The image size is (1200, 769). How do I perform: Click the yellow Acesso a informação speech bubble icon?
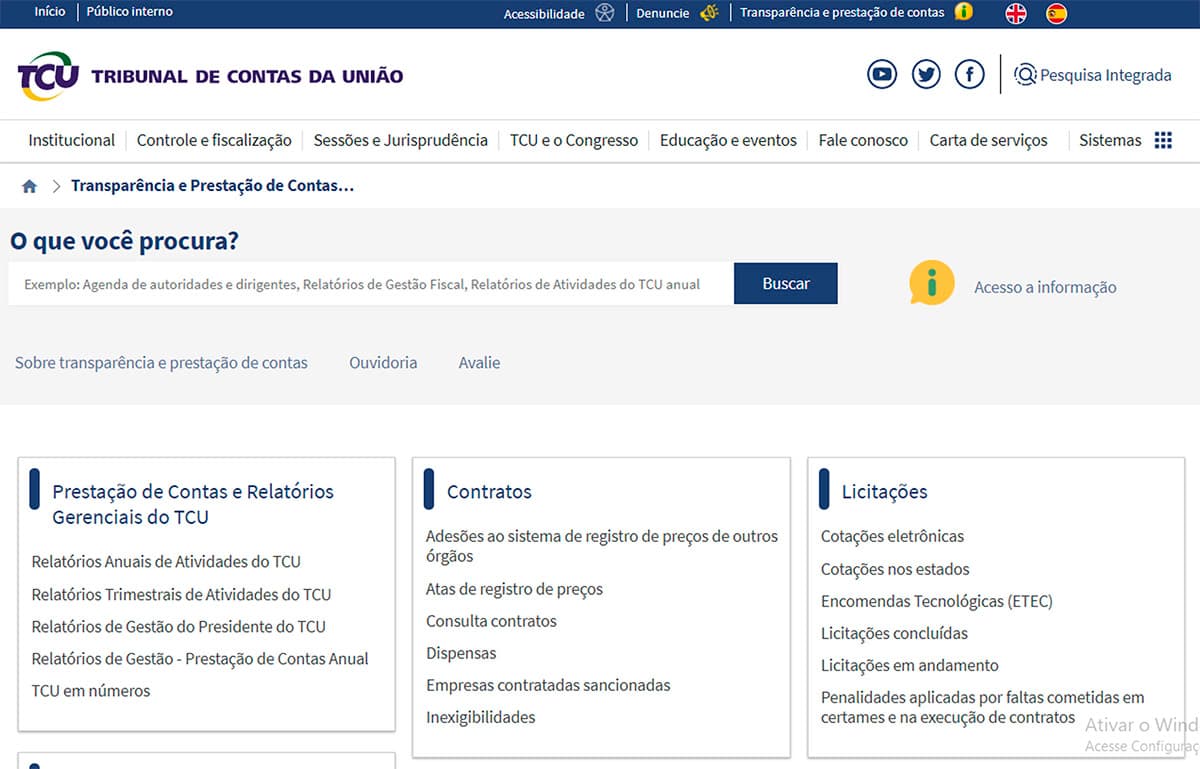point(931,283)
